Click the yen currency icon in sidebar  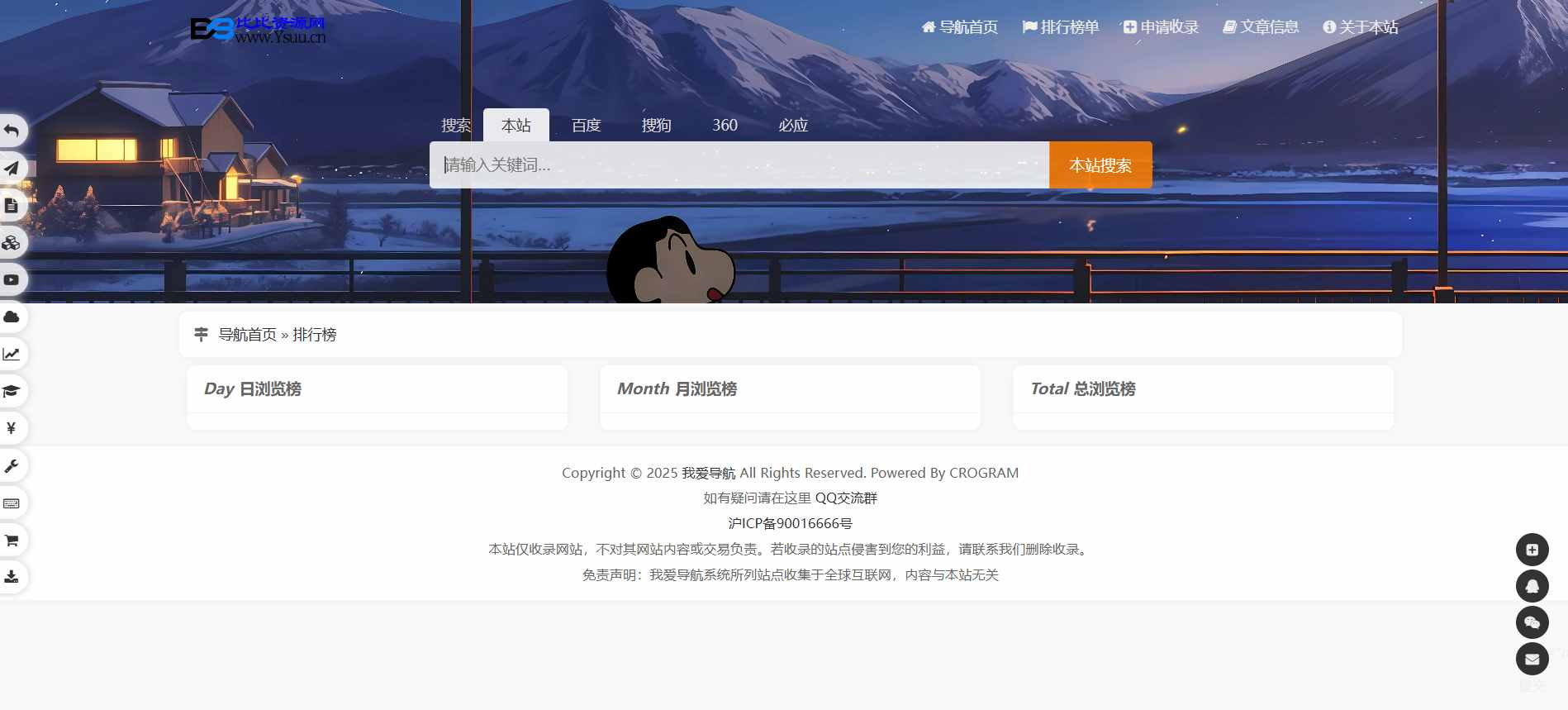pyautogui.click(x=12, y=428)
